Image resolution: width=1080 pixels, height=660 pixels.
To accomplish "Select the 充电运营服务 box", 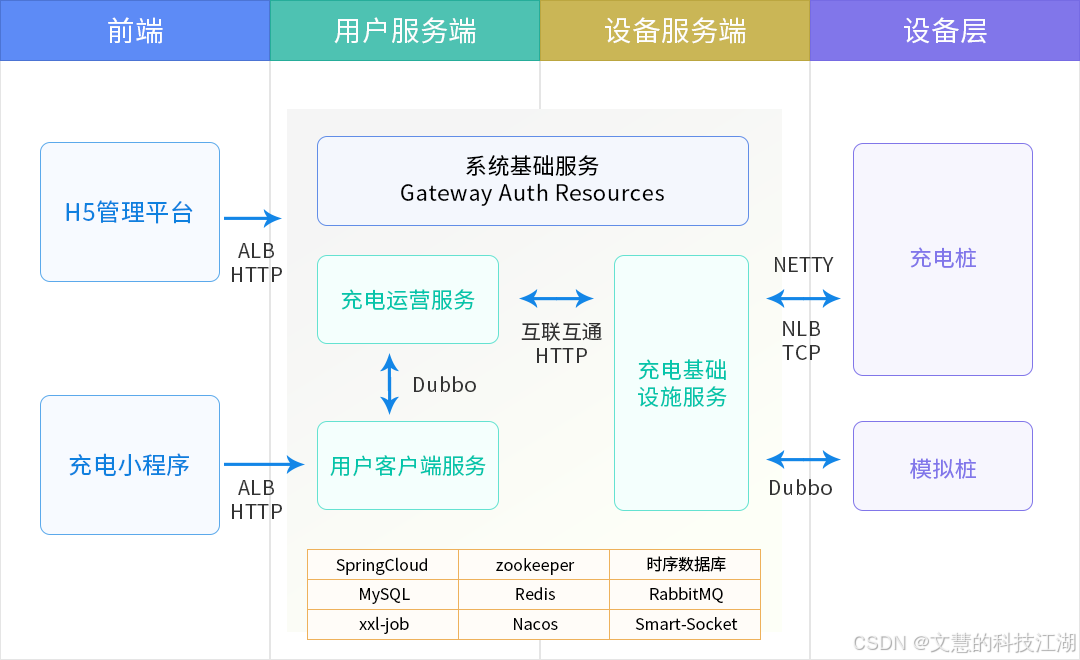I will [408, 300].
